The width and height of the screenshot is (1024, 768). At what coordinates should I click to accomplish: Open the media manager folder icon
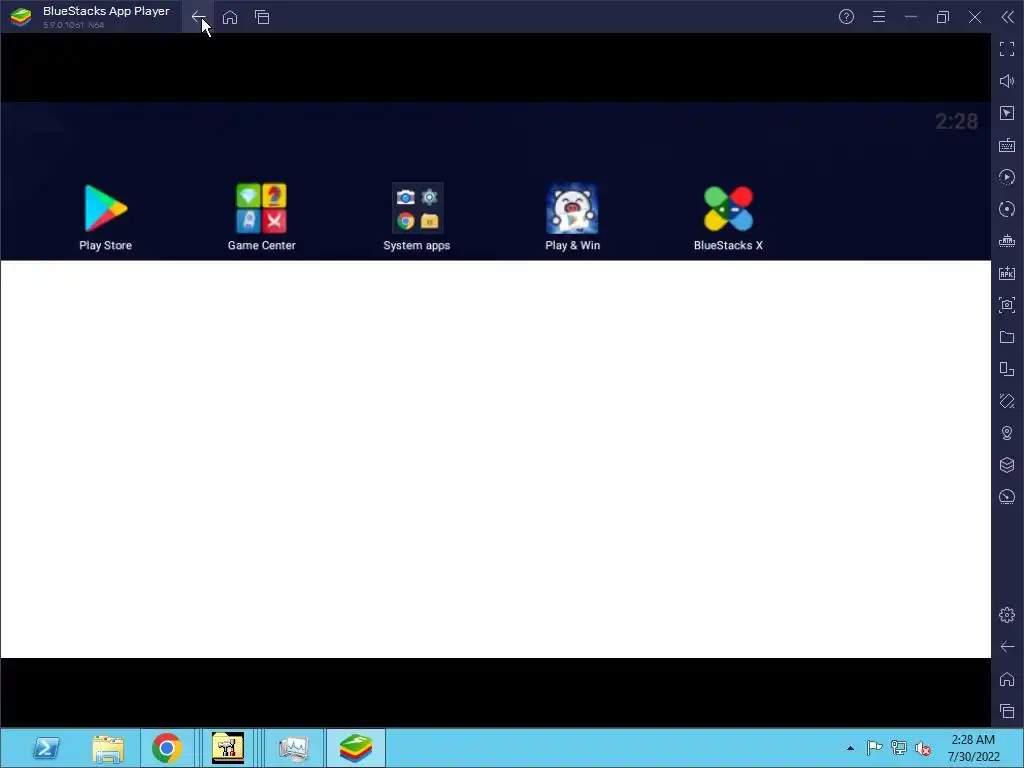pyautogui.click(x=1007, y=337)
